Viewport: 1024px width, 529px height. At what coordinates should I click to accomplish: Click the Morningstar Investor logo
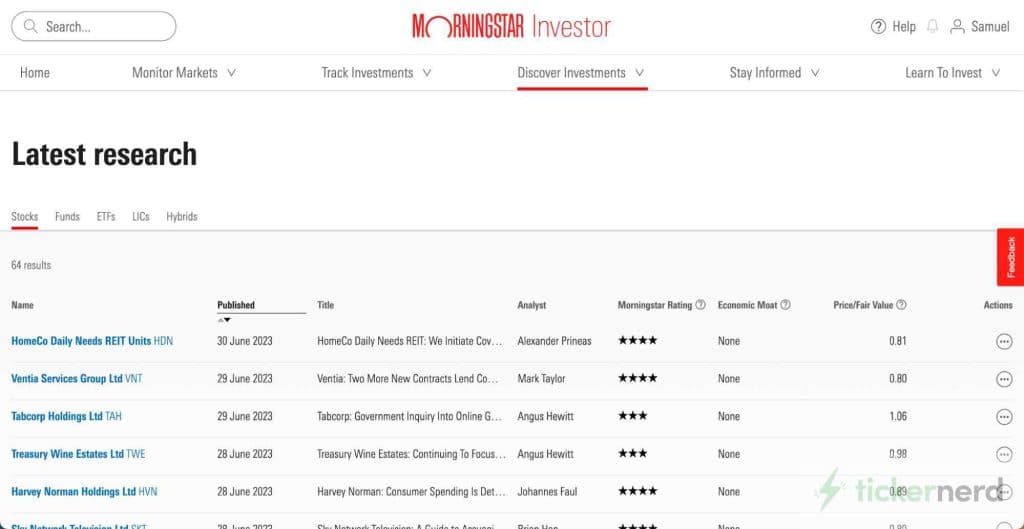[511, 27]
